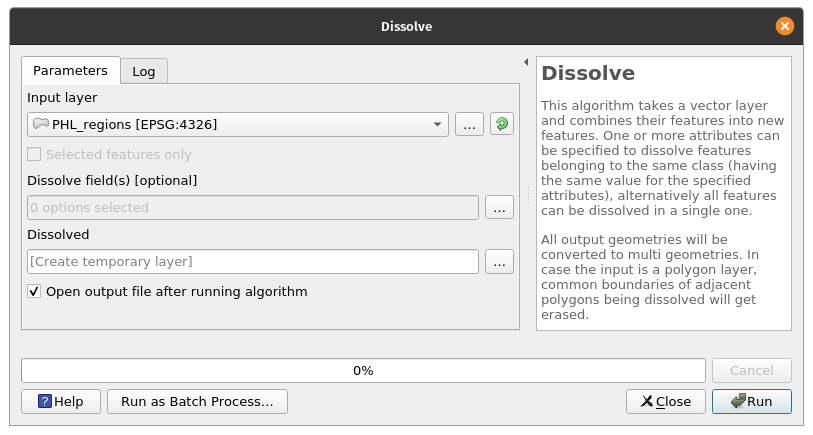813x435 pixels.
Task: Click the iterate over features refresh icon
Action: pos(501,124)
